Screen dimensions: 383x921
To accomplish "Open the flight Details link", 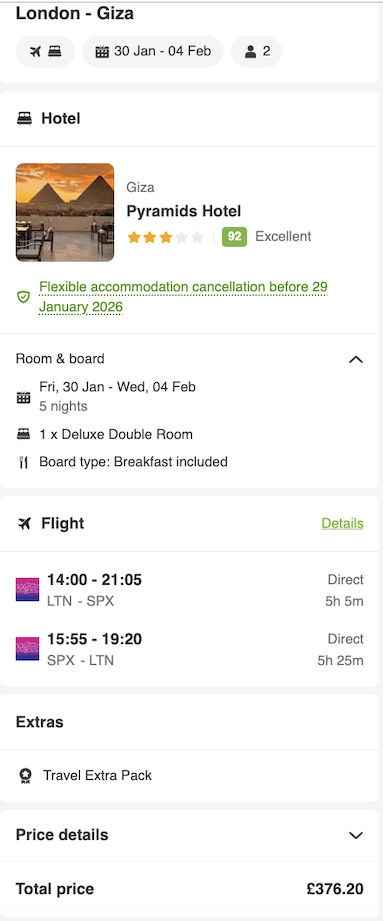I will [x=342, y=523].
